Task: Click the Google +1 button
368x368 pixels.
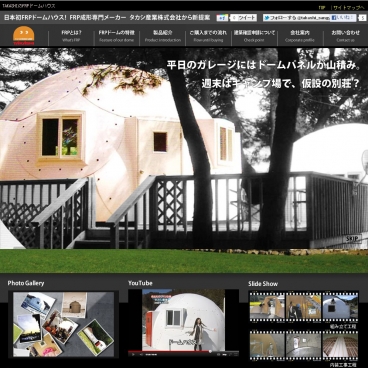Action: [222, 18]
